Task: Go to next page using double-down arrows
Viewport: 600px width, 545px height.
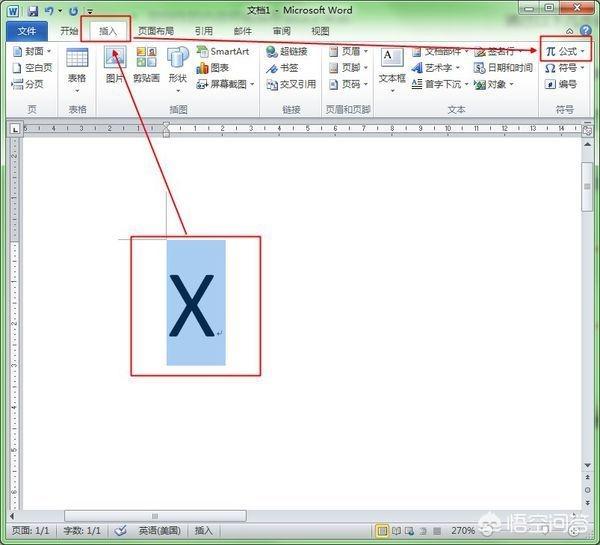Action: click(587, 502)
